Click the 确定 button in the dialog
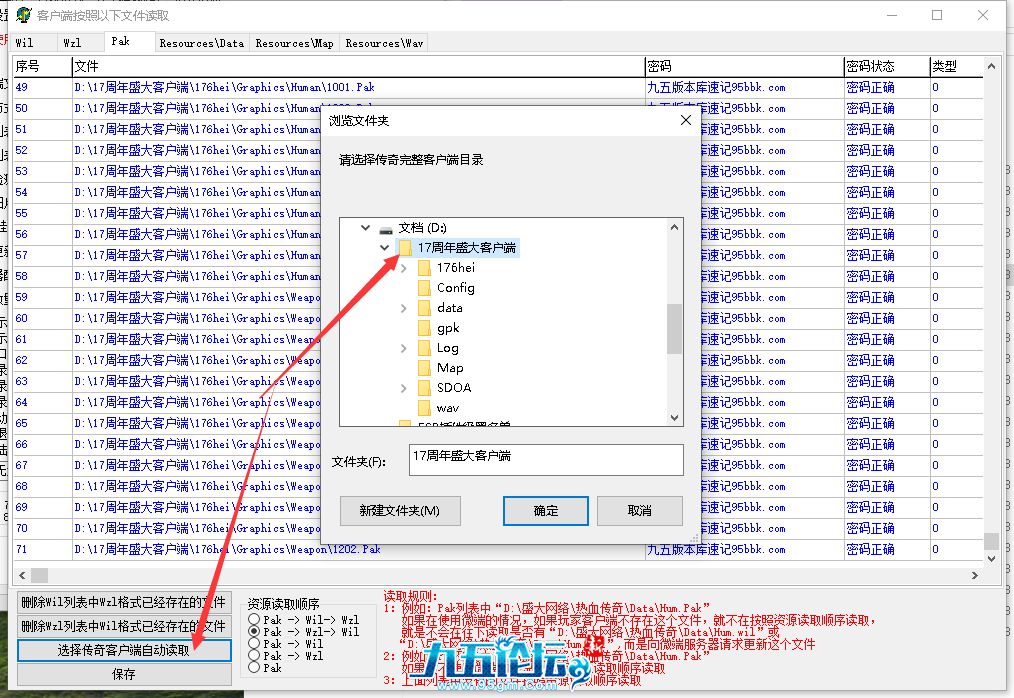This screenshot has width=1014, height=698. point(546,511)
